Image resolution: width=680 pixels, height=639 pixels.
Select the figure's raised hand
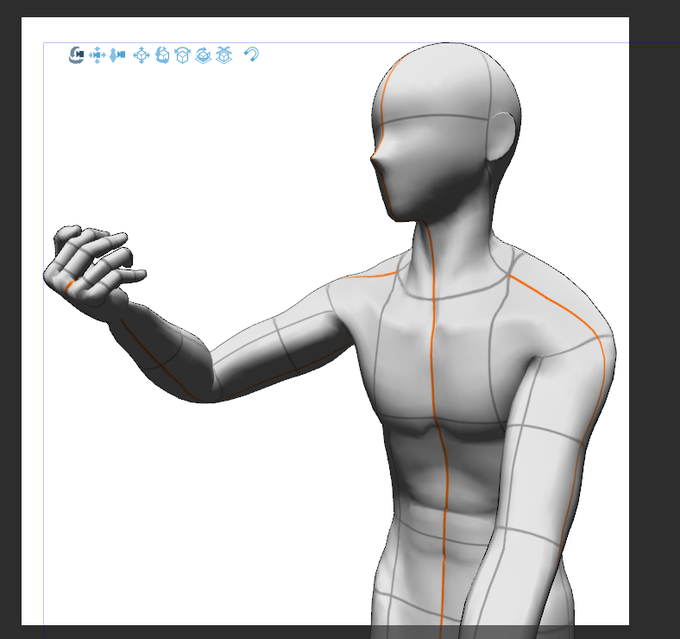93,271
